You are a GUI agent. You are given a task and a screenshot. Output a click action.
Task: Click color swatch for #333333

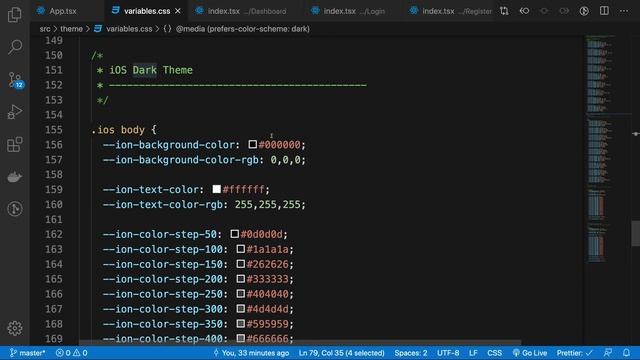(241, 279)
